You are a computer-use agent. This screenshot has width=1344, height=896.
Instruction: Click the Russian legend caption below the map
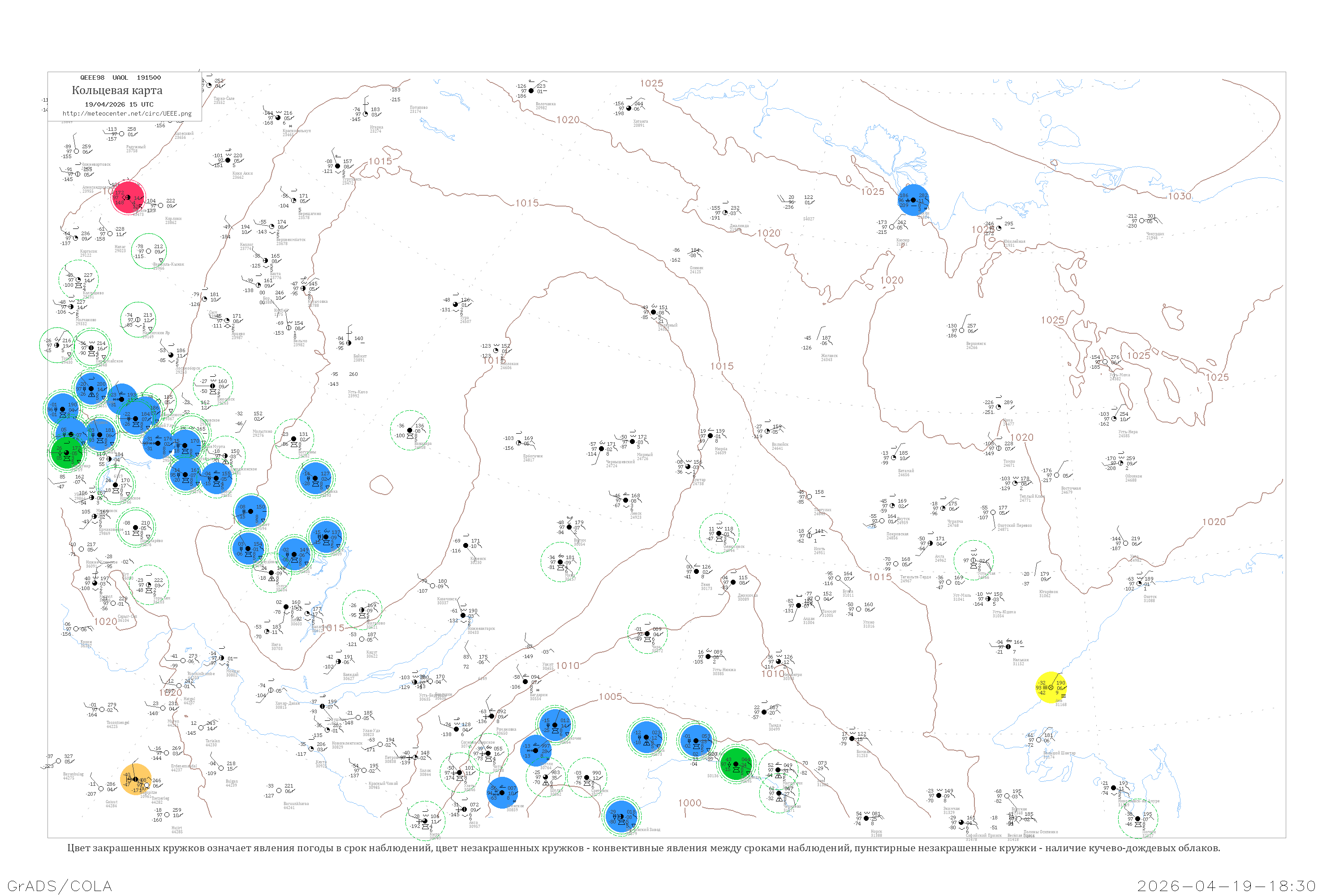pyautogui.click(x=643, y=848)
